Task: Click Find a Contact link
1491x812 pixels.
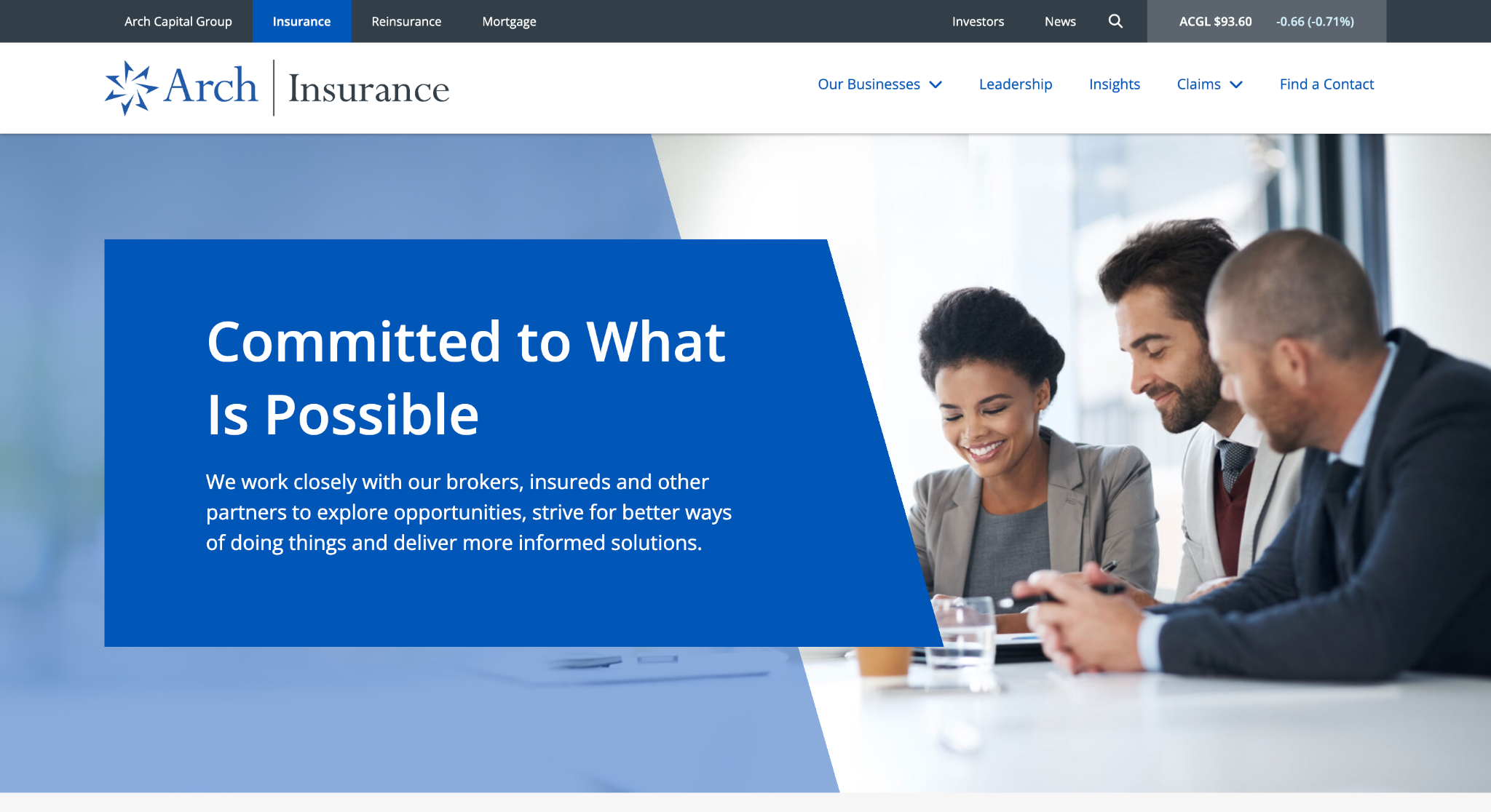Action: pos(1326,84)
